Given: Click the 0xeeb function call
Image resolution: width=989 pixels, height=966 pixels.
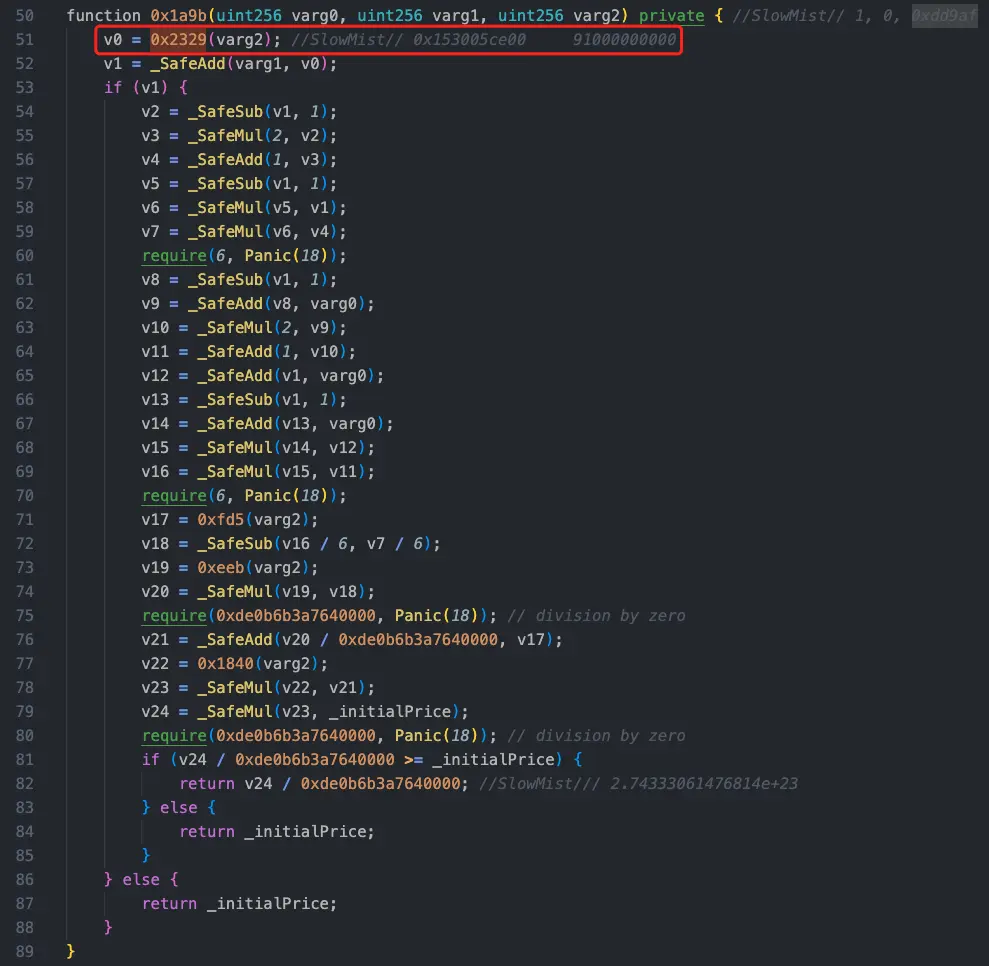Looking at the screenshot, I should coord(221,567).
